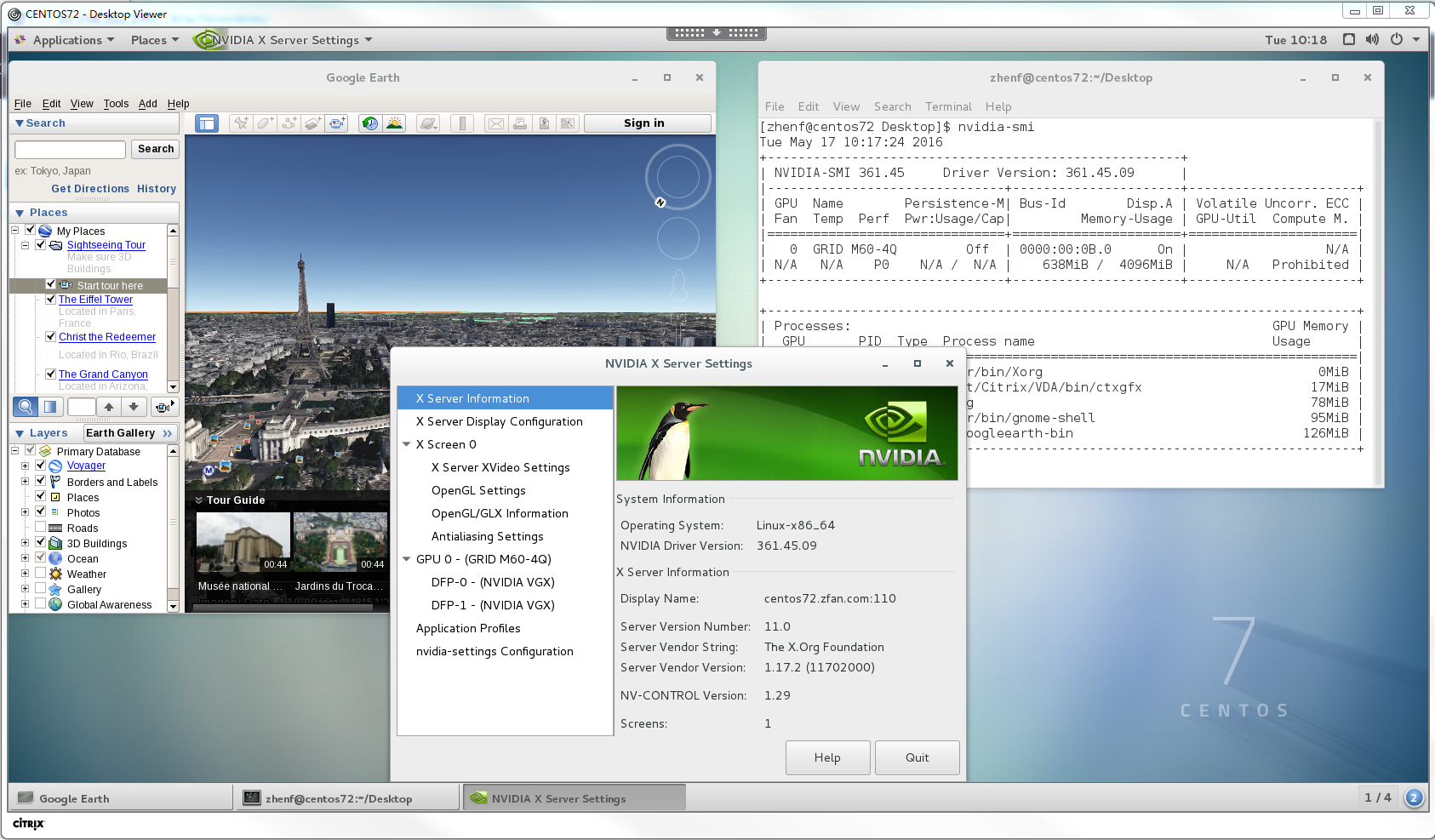Enable the Roads layer checkbox
The width and height of the screenshot is (1435, 840).
click(x=40, y=528)
